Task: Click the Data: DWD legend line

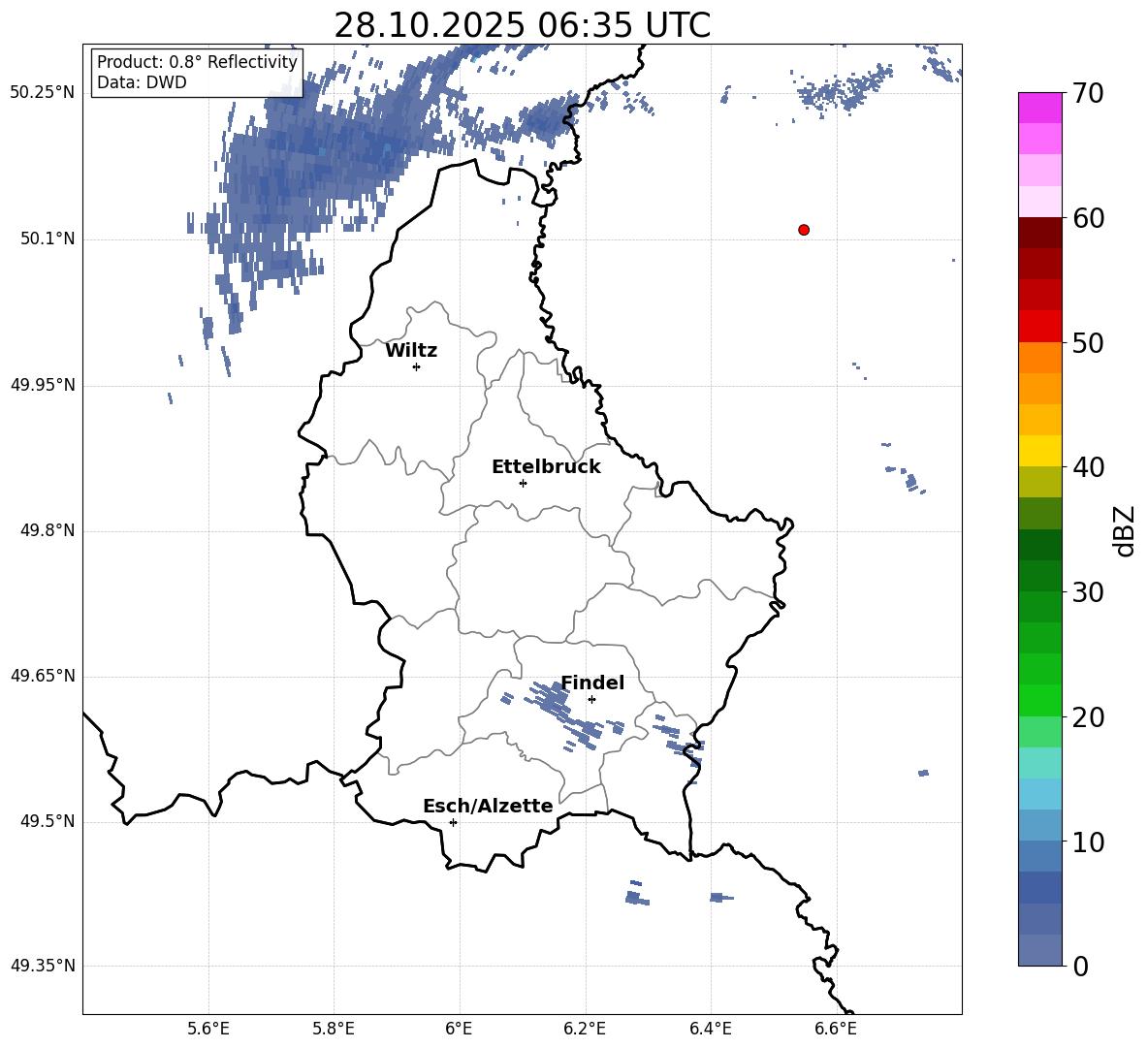Action: [x=142, y=82]
